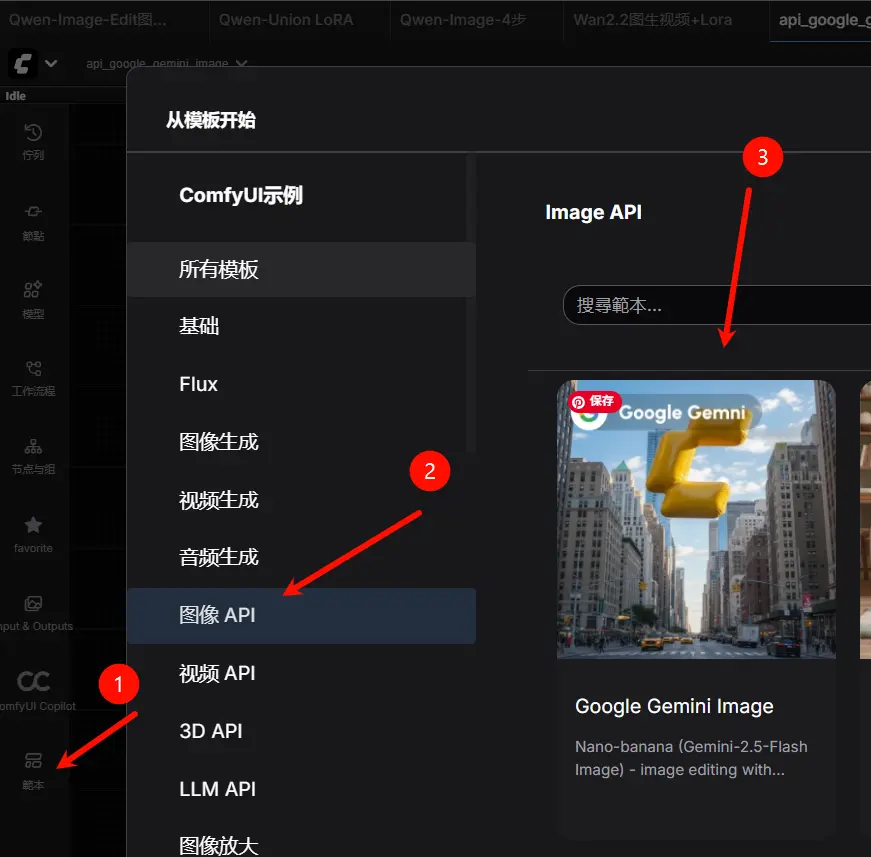Open the Google Gemini Image template card

695,519
